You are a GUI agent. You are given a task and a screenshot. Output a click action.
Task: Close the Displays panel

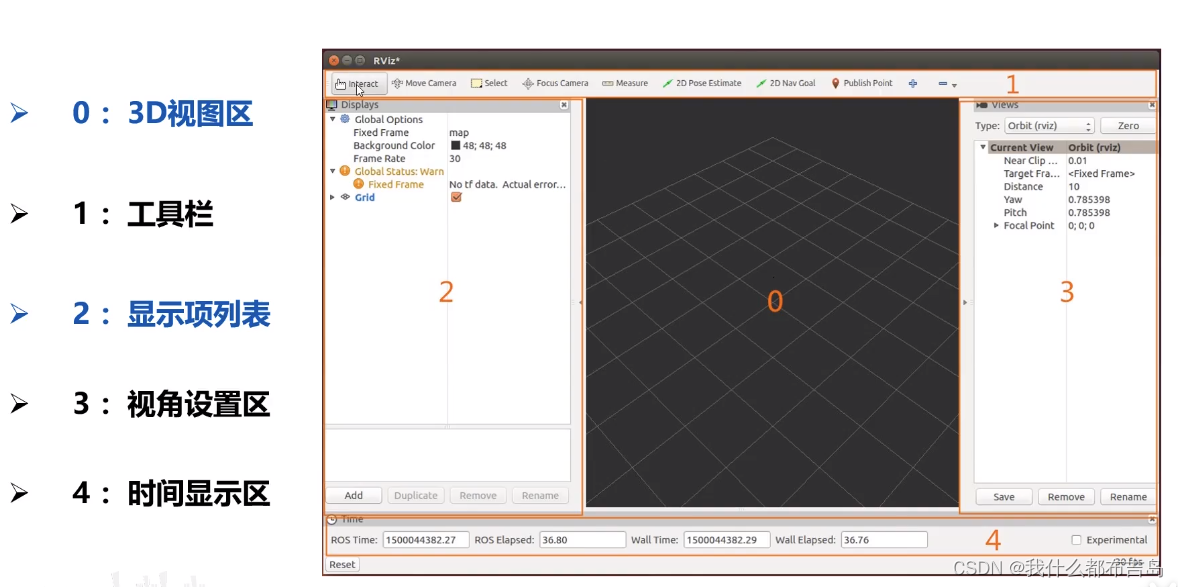pos(564,105)
